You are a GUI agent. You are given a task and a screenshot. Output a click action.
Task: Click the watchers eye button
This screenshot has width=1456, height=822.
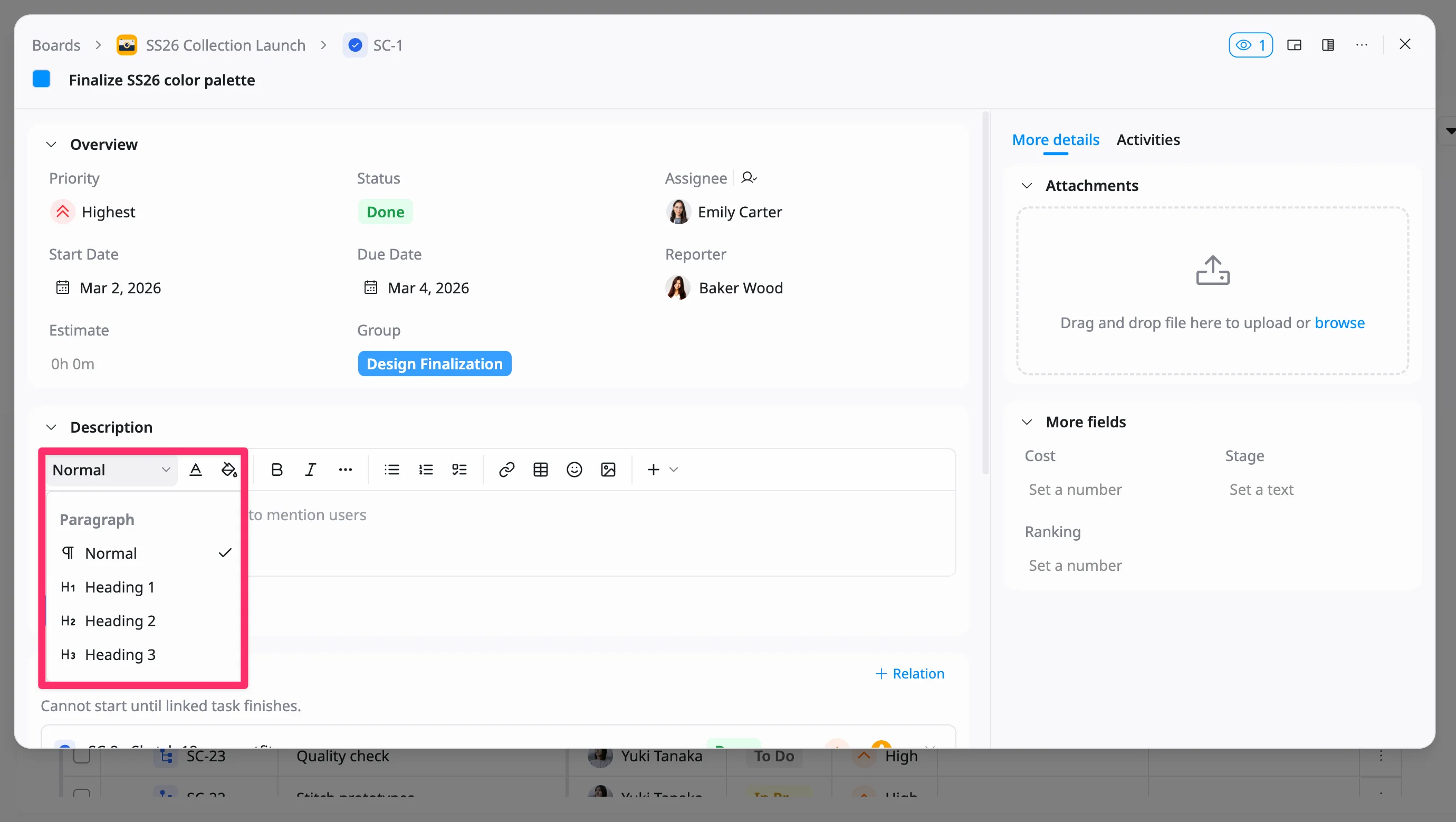(1250, 45)
